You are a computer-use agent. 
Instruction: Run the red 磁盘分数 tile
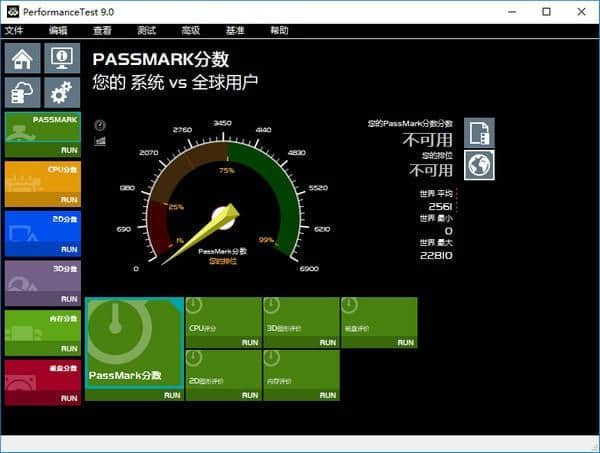pos(43,383)
